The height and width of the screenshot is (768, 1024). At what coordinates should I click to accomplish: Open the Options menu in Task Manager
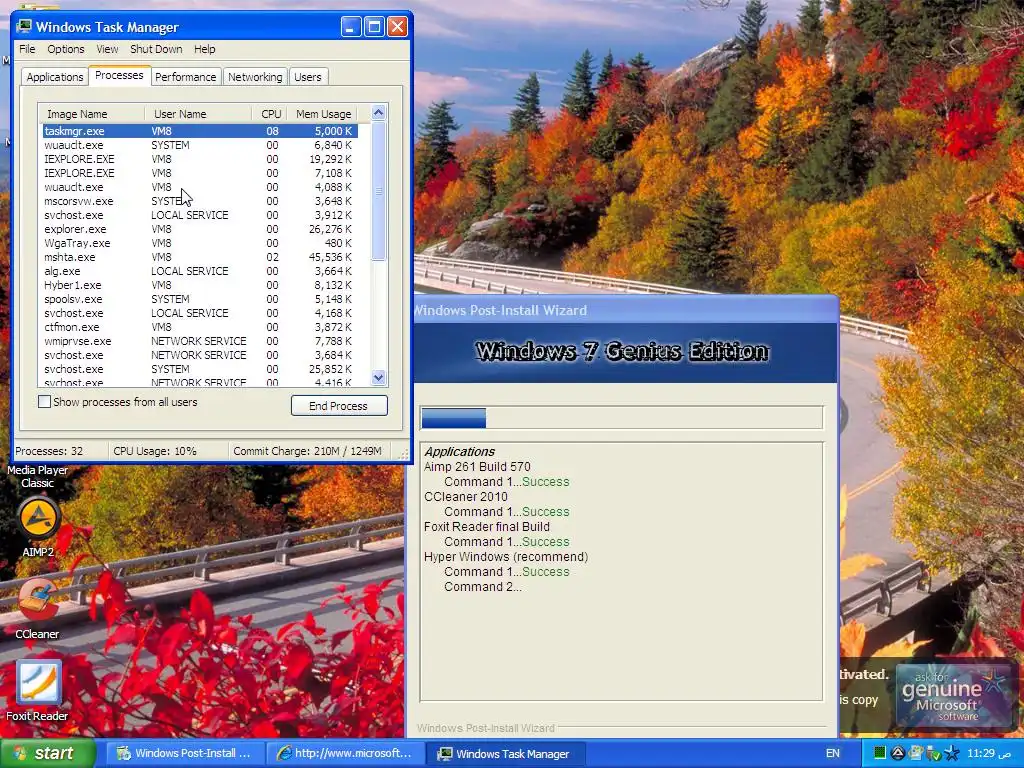pyautogui.click(x=65, y=49)
